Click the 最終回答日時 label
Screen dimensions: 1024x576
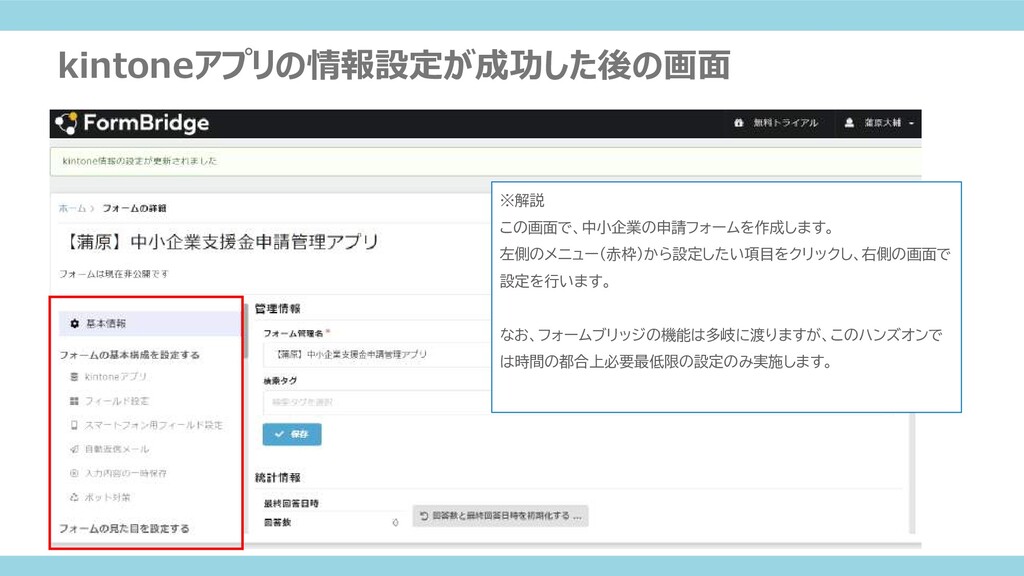click(291, 504)
